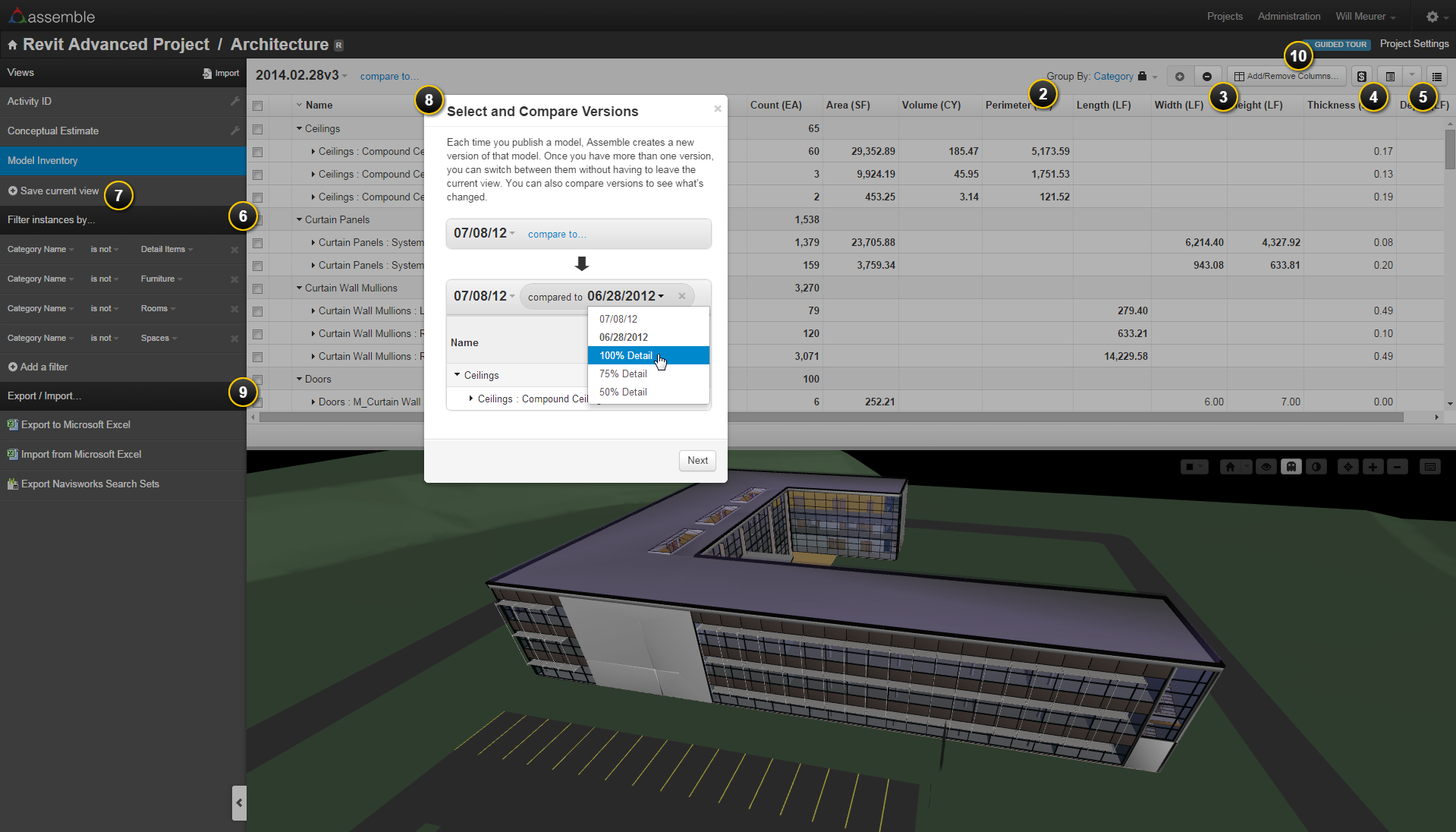Image resolution: width=1456 pixels, height=832 pixels.
Task: Click the Collapse All groups minus icon
Action: pyautogui.click(x=1206, y=77)
